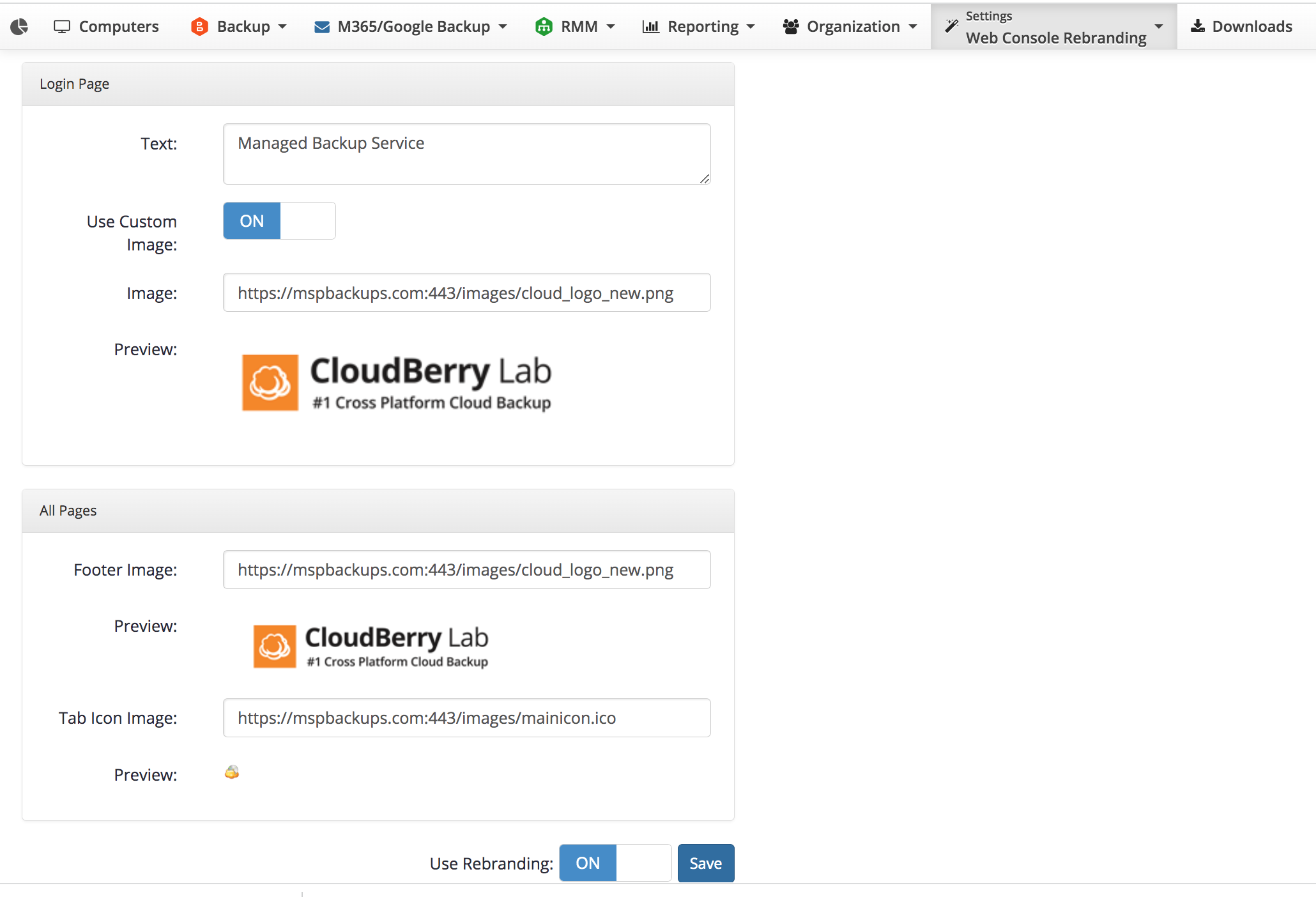Image resolution: width=1316 pixels, height=897 pixels.
Task: Open the Reporting menu
Action: 699,27
